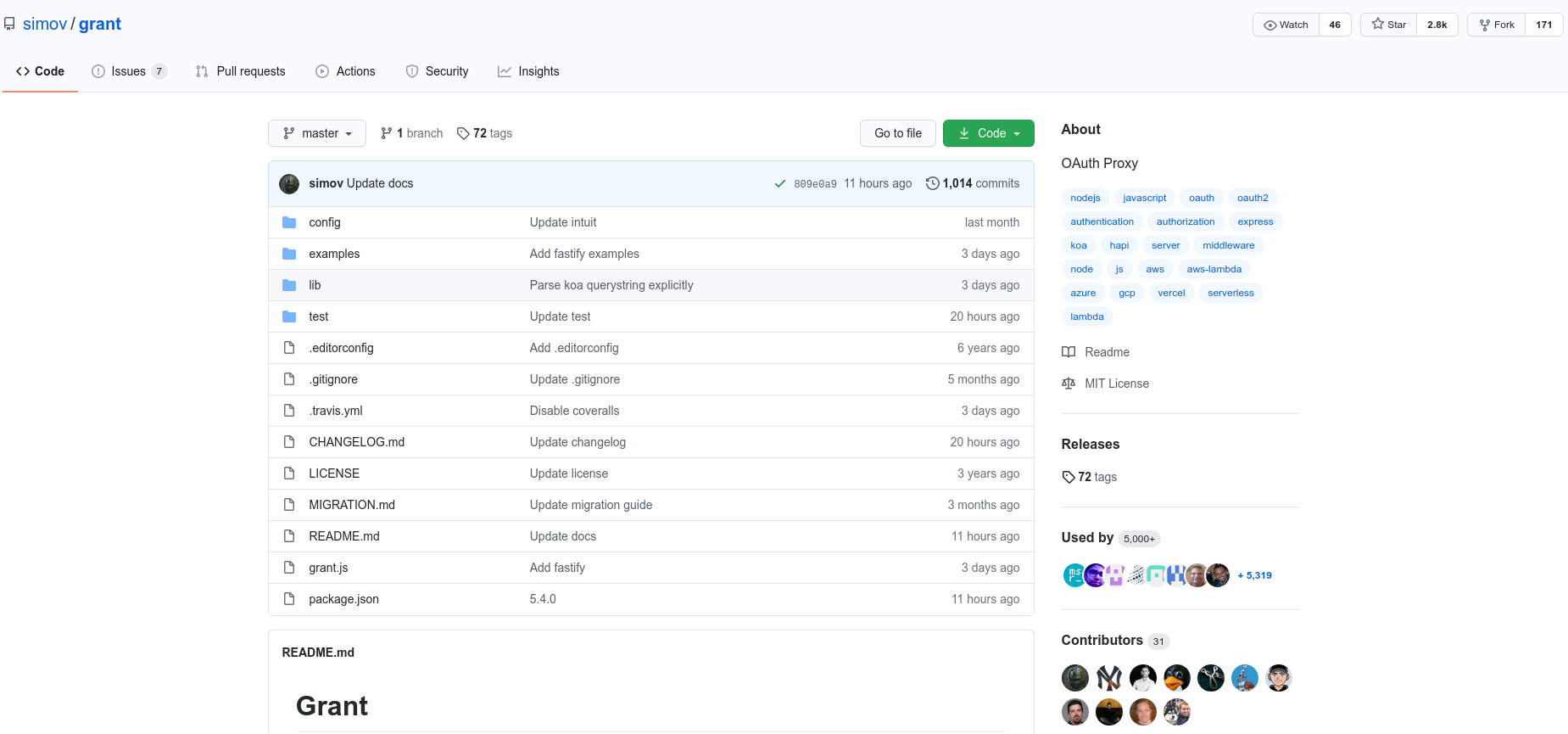Image resolution: width=1568 pixels, height=734 pixels.
Task: Click the scale icon next to MIT License
Action: point(1069,384)
